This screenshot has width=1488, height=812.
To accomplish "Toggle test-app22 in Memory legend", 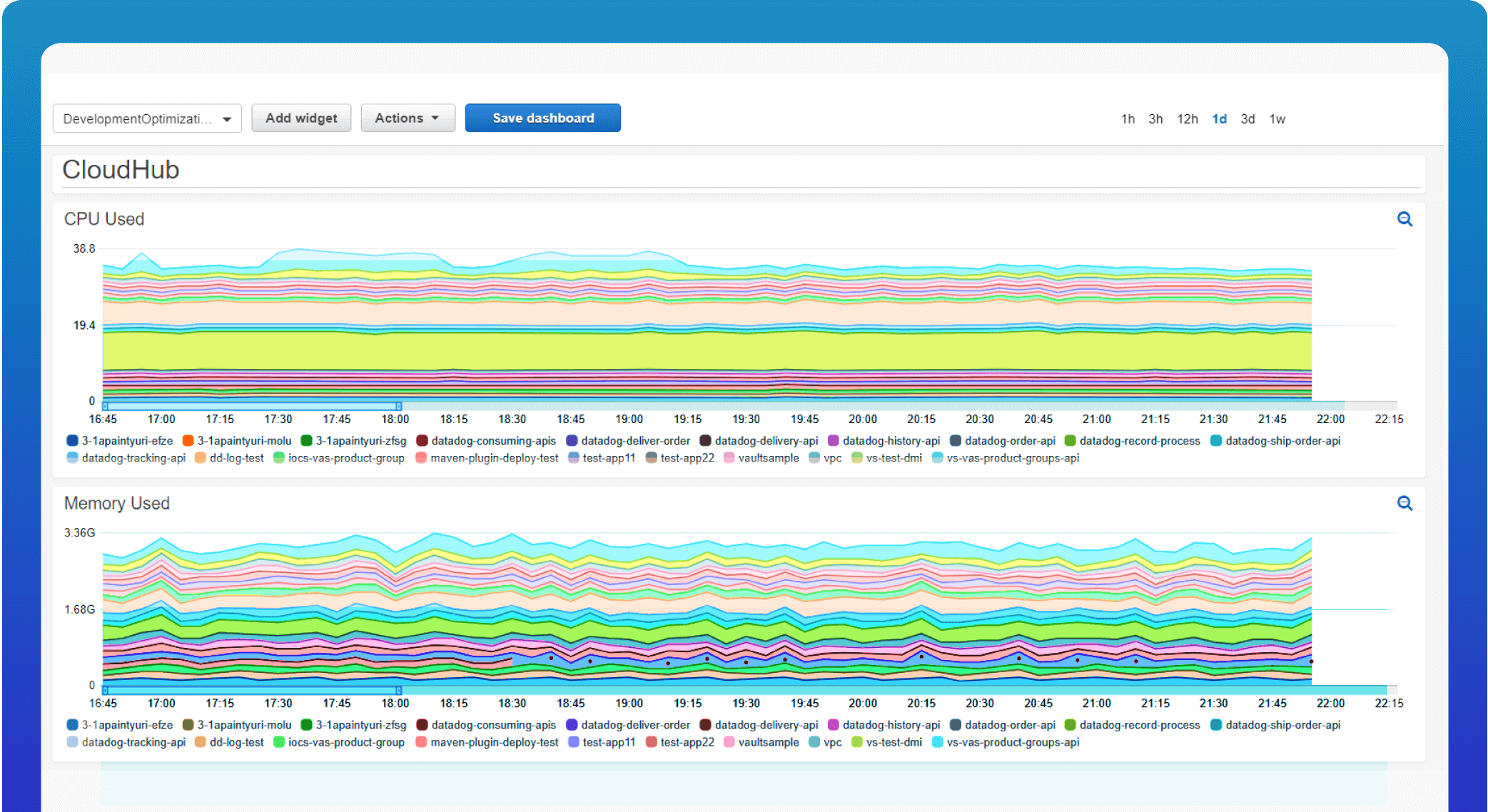I will click(x=680, y=742).
